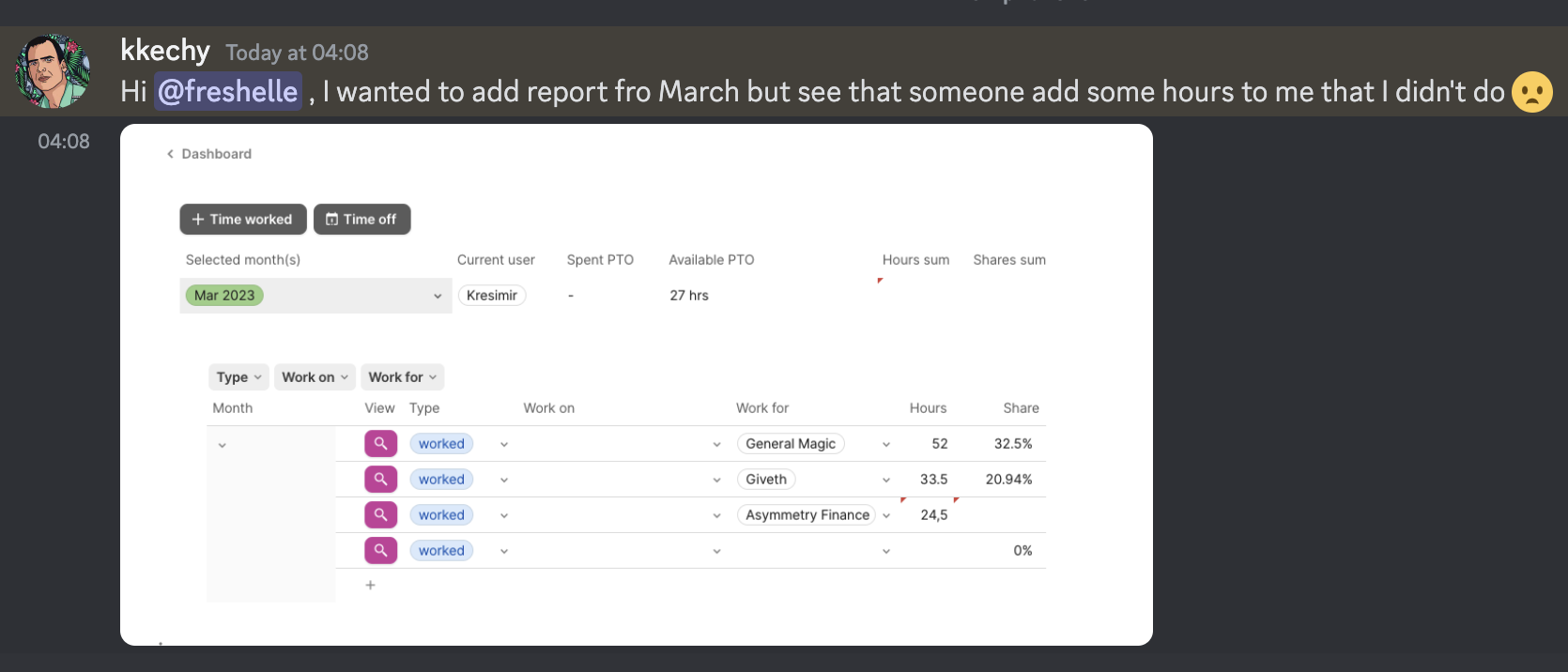Open the Selected month(s) dropdown
This screenshot has height=672, width=1568.
click(x=315, y=296)
